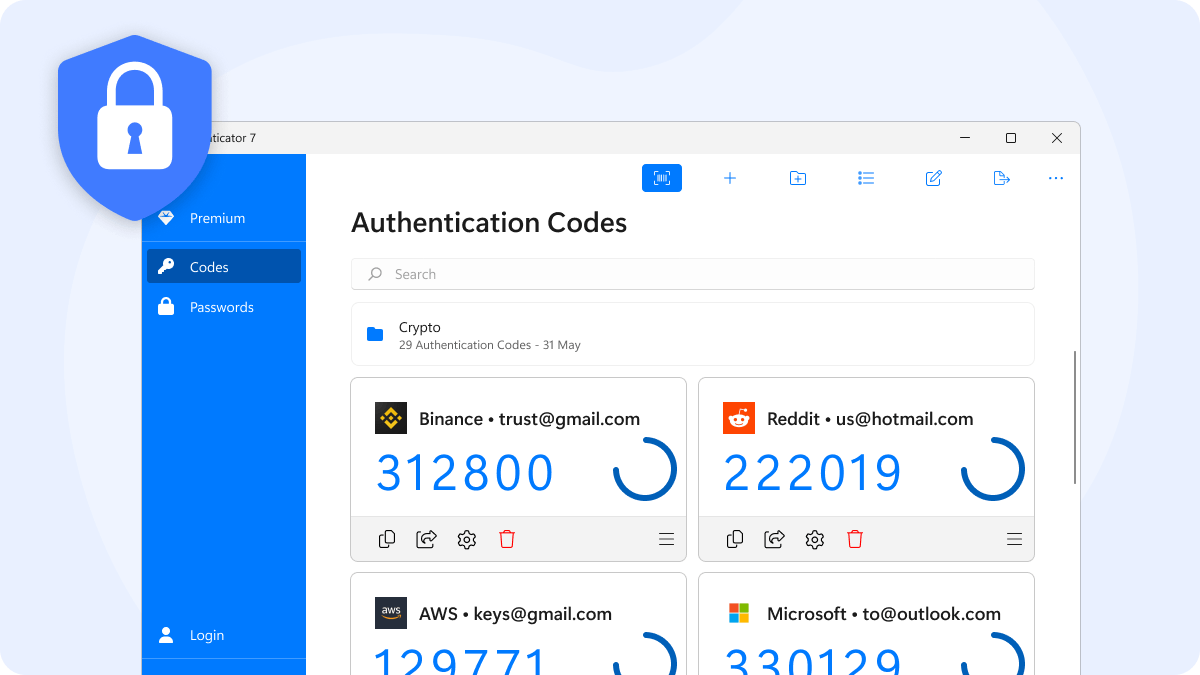
Task: Click the Binance countdown progress ring
Action: coord(645,469)
